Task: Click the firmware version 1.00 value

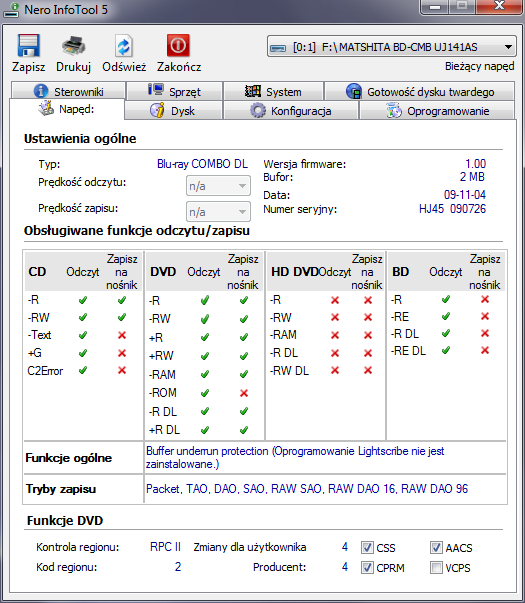Action: 475,164
